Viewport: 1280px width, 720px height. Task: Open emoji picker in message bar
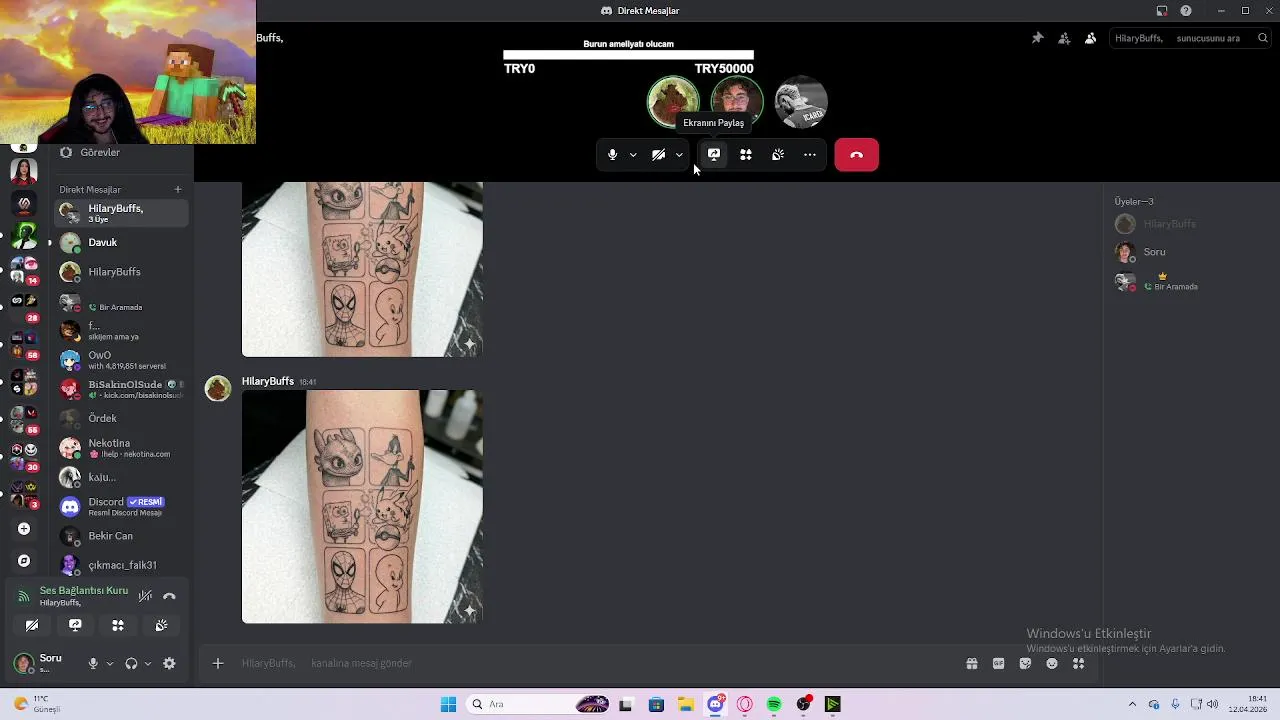point(1052,663)
